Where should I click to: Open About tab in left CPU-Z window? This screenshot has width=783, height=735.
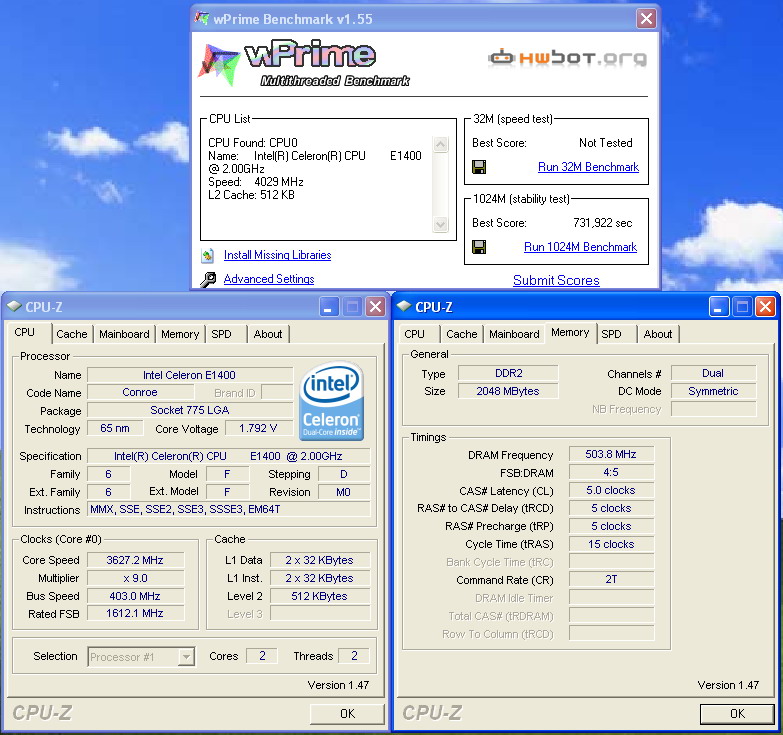(x=268, y=334)
